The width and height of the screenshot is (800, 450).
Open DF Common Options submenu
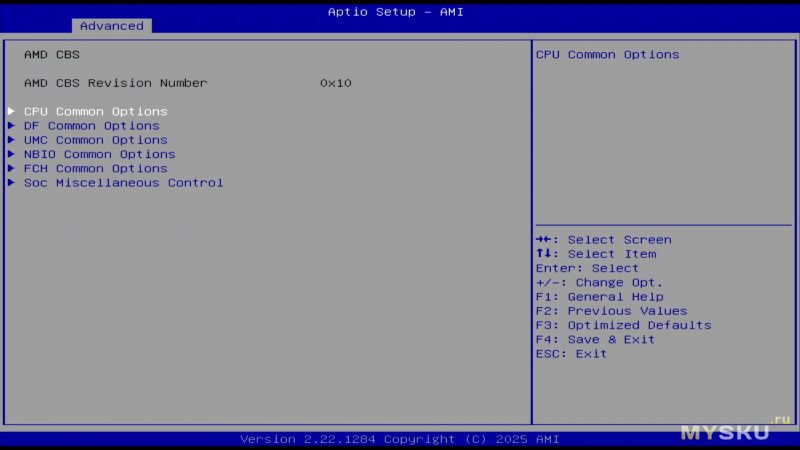tap(91, 126)
